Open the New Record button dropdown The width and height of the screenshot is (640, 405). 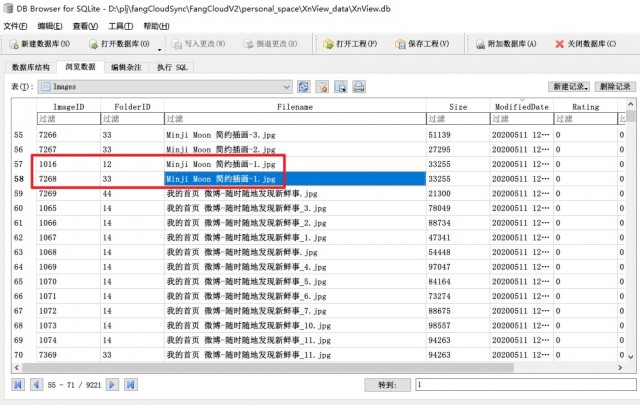[569, 87]
